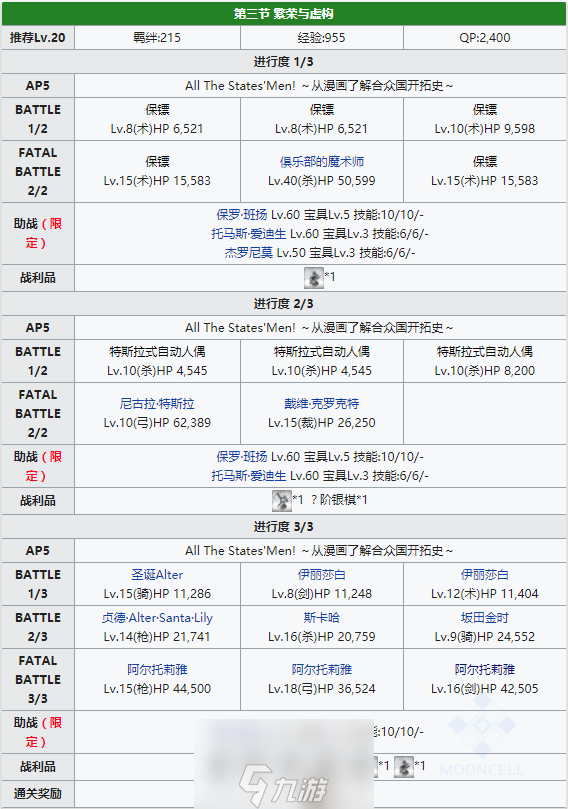Select the Lv.16(杀)HP 20,759 text
Screen dimensions: 568x809
click(321, 637)
